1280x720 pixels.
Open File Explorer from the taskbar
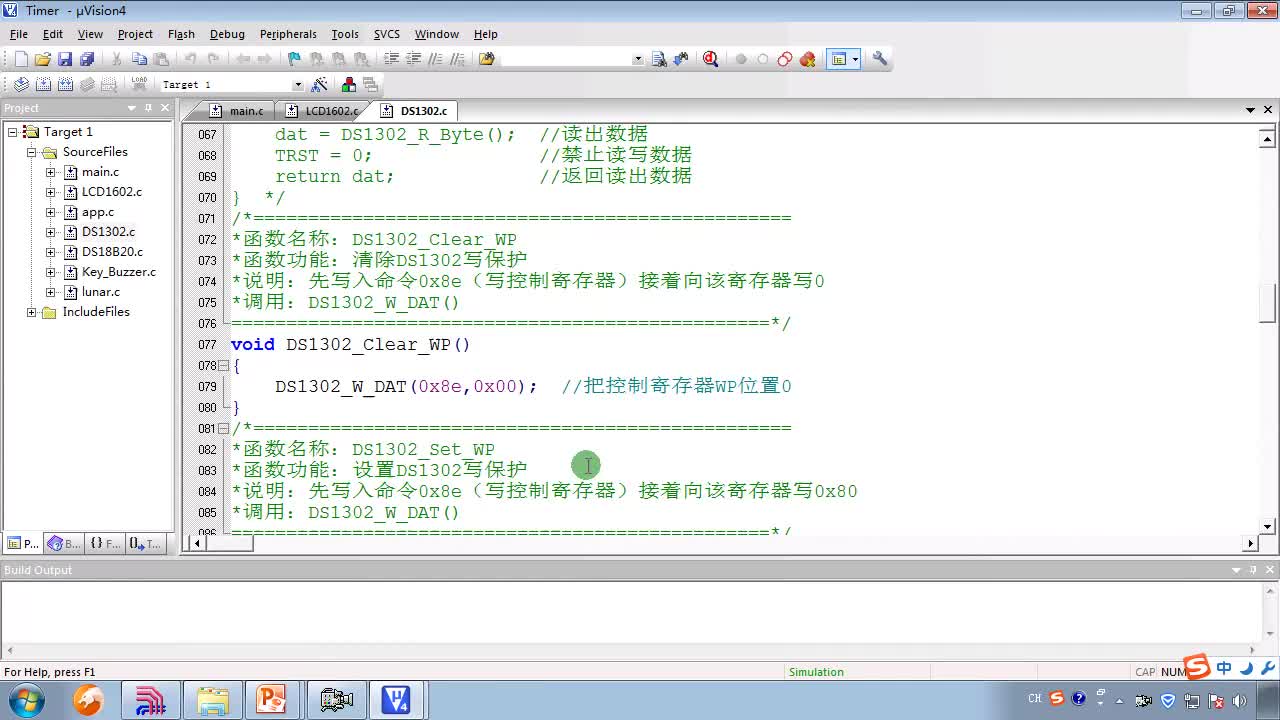click(212, 700)
